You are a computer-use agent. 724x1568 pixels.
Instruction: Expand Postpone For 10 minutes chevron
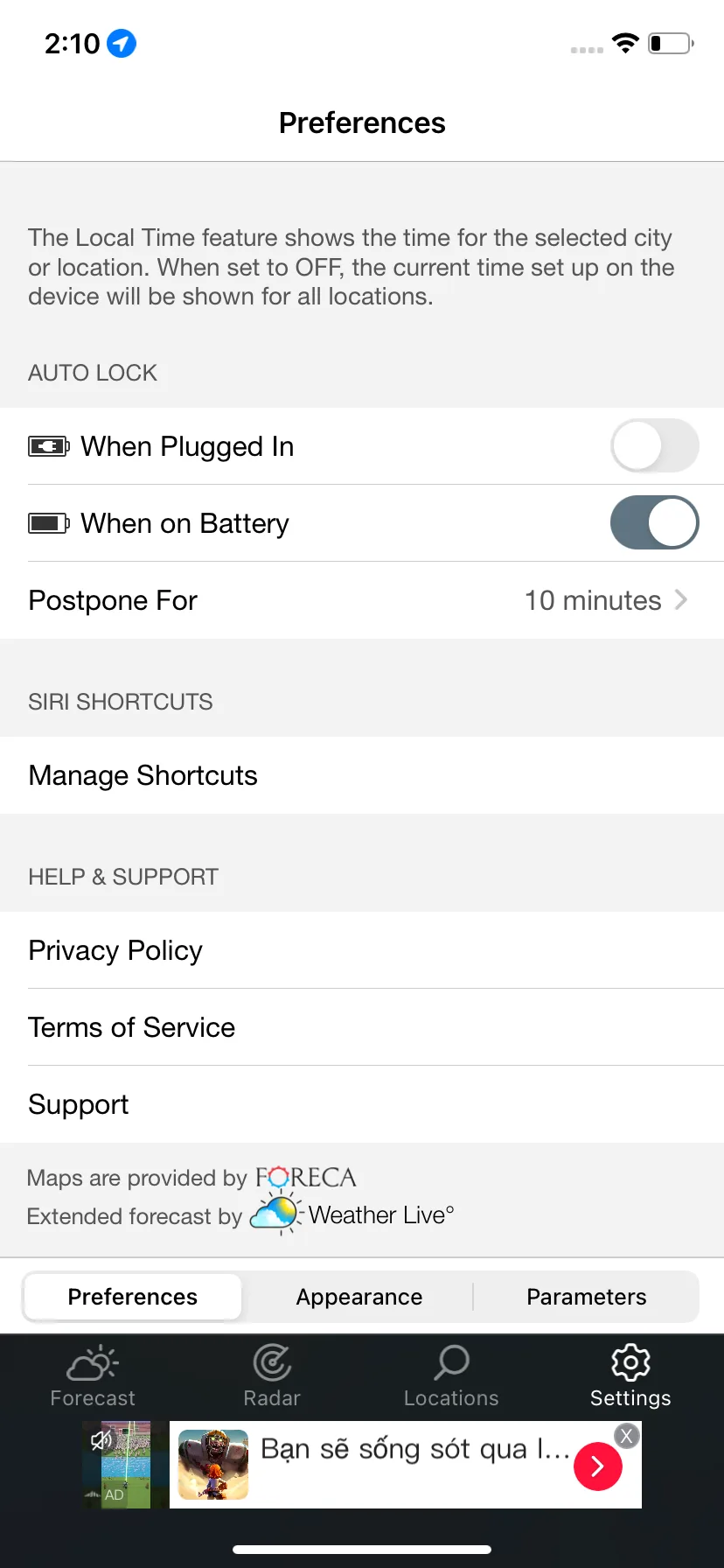681,600
